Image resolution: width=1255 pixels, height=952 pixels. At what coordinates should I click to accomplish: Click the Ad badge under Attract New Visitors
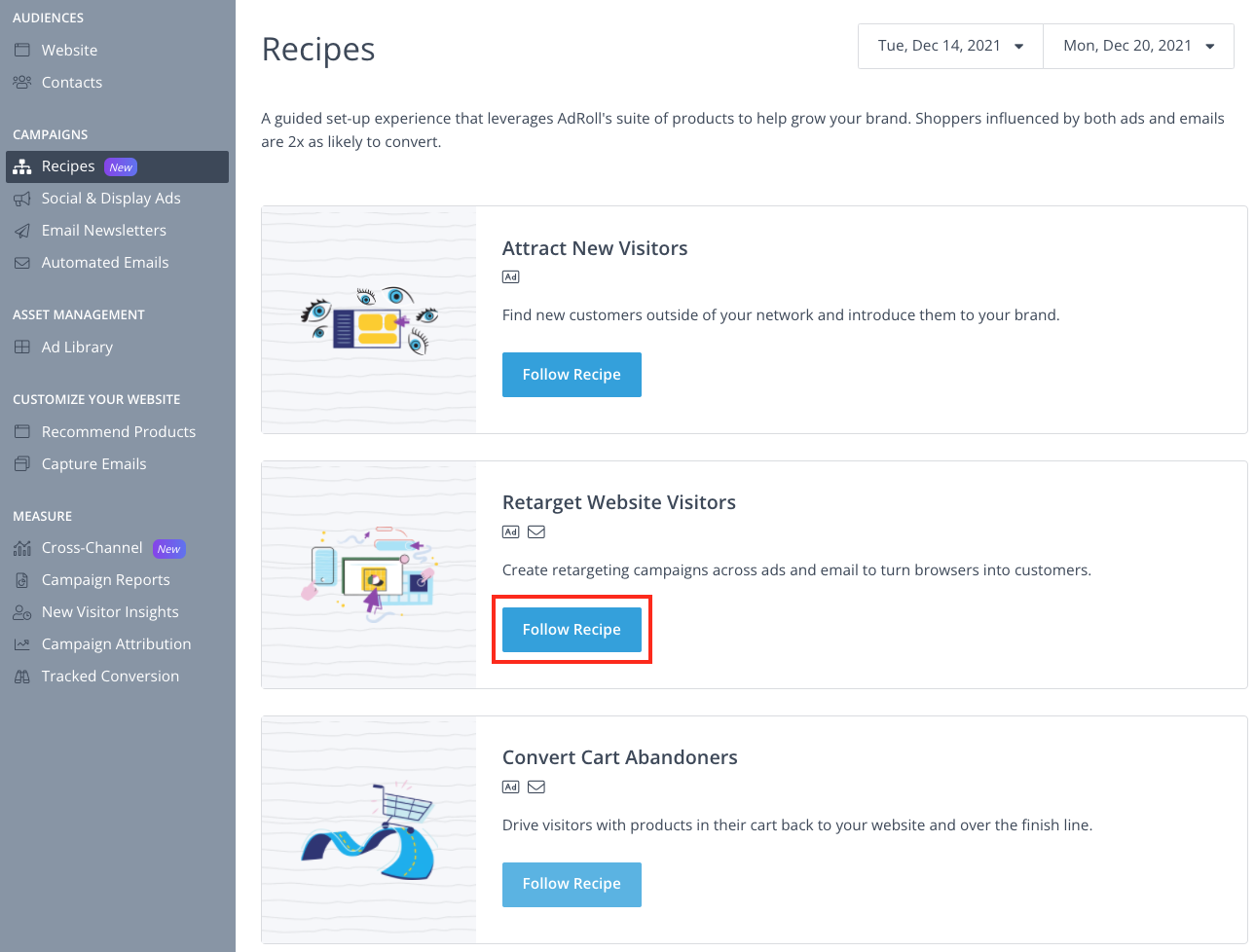click(x=511, y=277)
